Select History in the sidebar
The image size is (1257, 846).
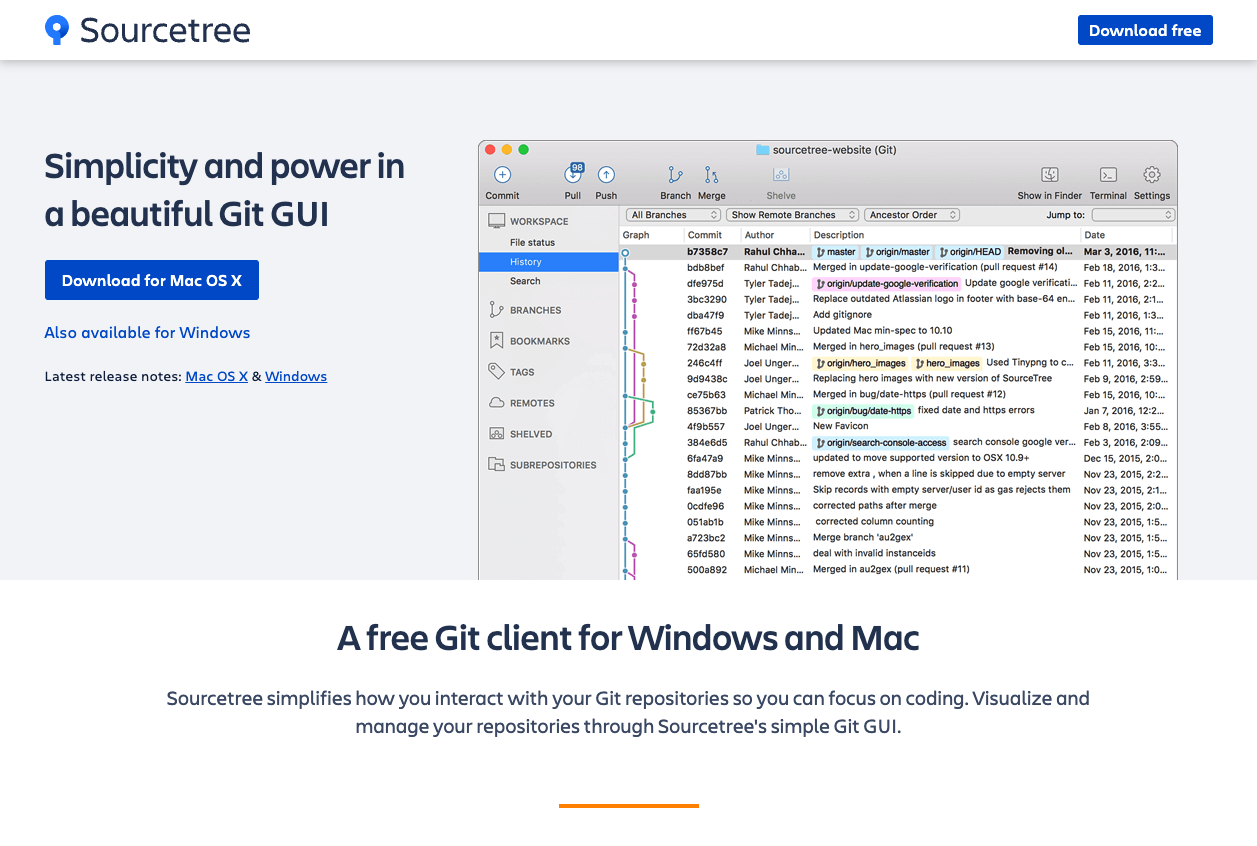tap(548, 262)
